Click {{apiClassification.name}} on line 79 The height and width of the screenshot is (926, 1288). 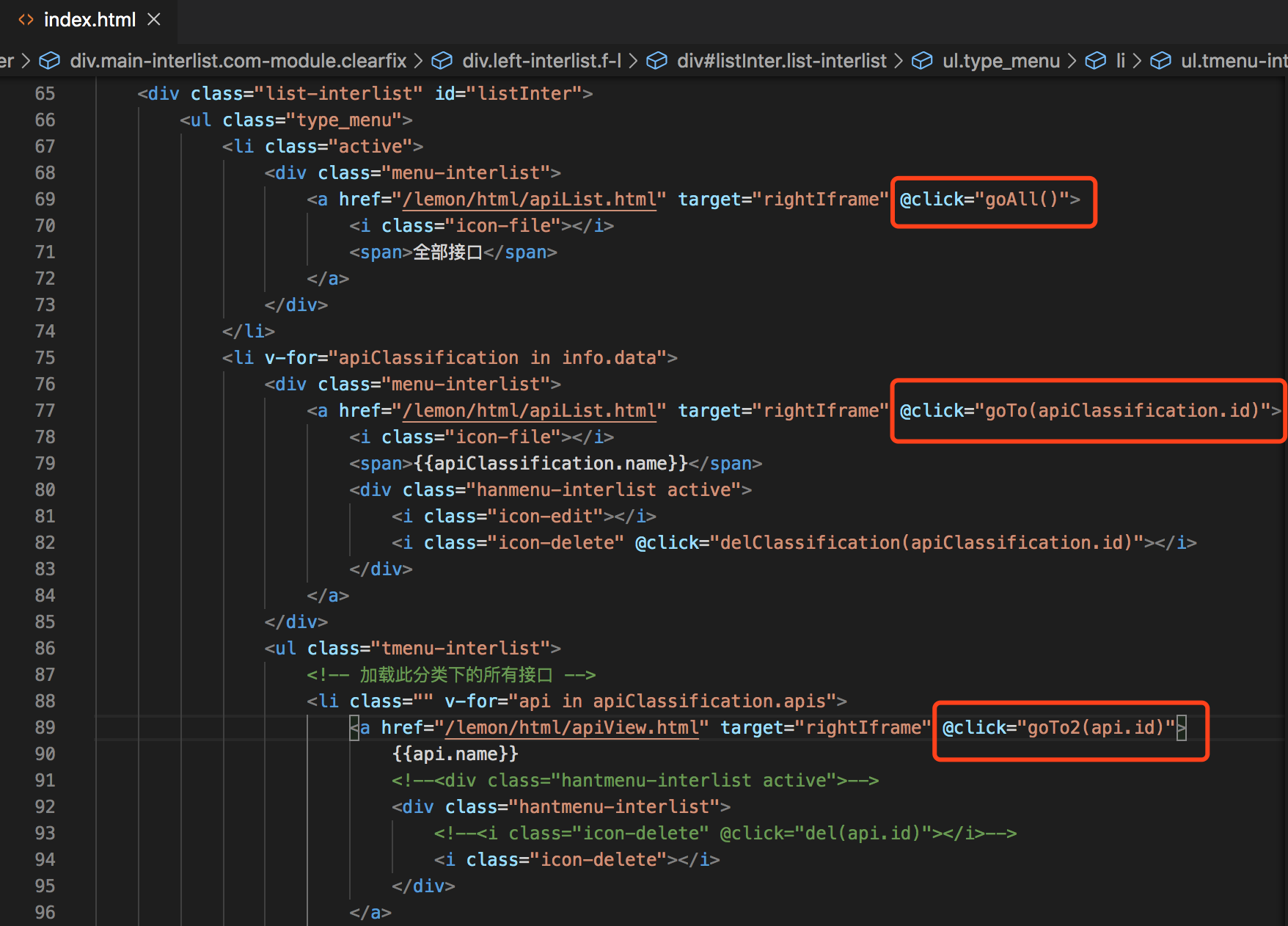[551, 463]
